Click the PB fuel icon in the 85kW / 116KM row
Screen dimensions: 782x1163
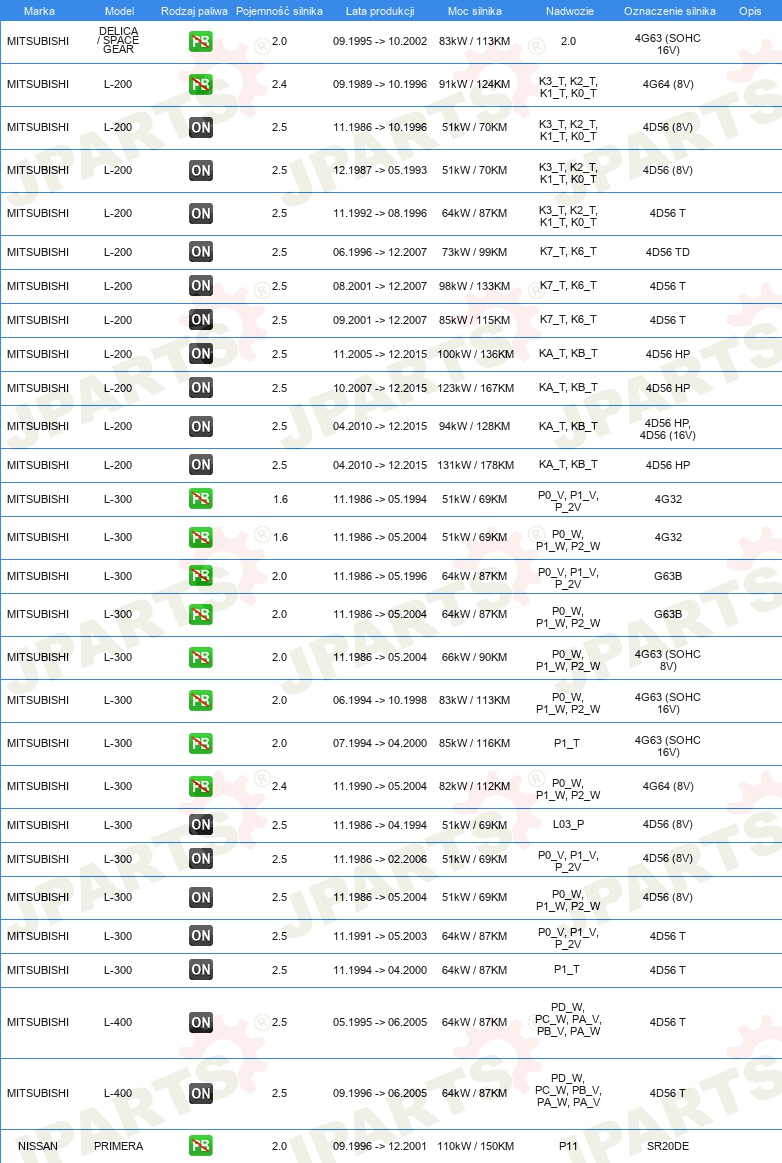pyautogui.click(x=200, y=743)
